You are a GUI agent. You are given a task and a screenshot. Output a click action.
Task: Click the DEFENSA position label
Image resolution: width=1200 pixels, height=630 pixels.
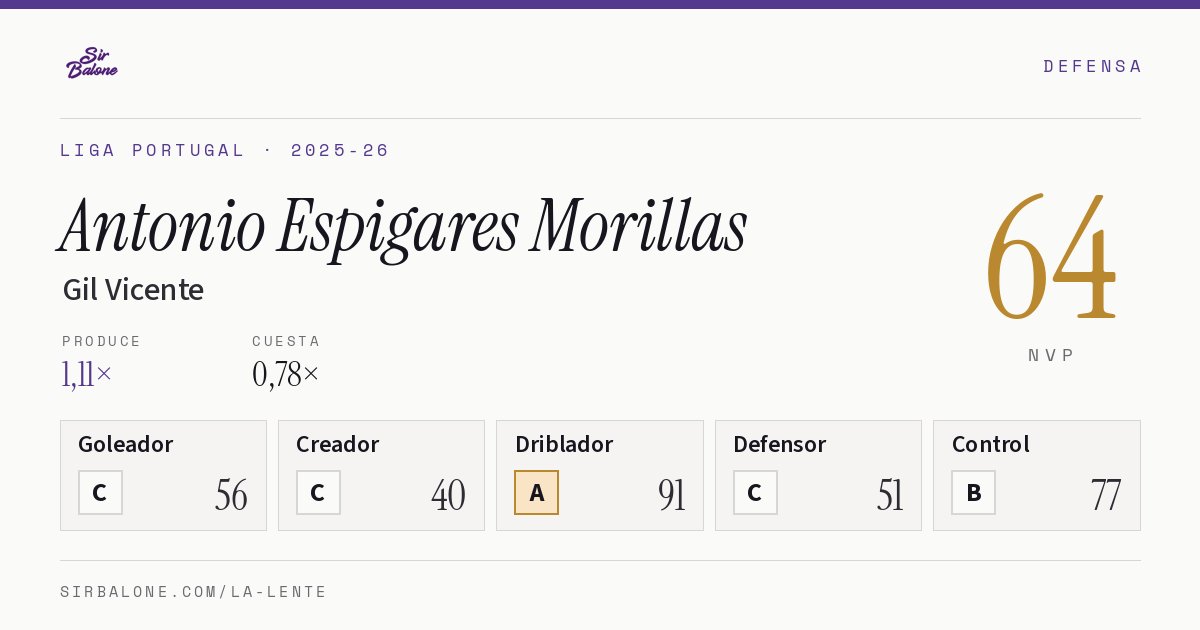(1092, 66)
